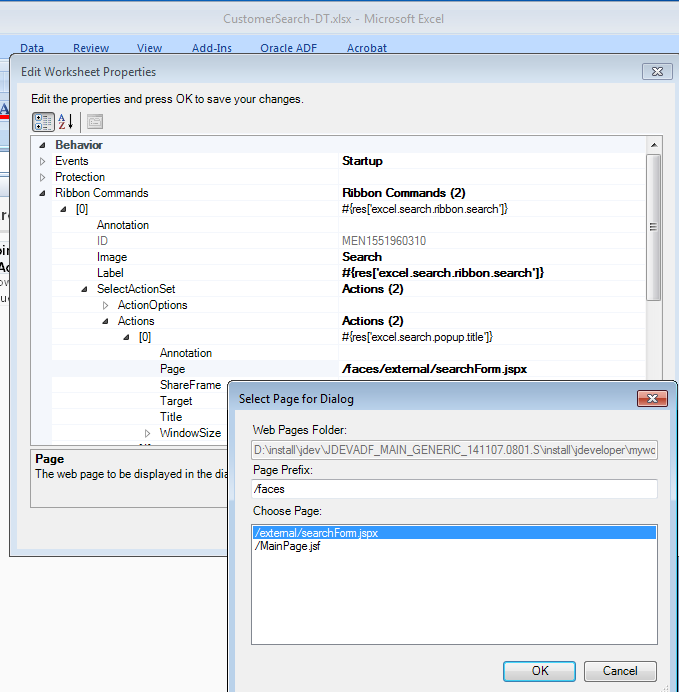This screenshot has width=679, height=692.
Task: Click the excel.search.popup.title value
Action: tap(417, 337)
